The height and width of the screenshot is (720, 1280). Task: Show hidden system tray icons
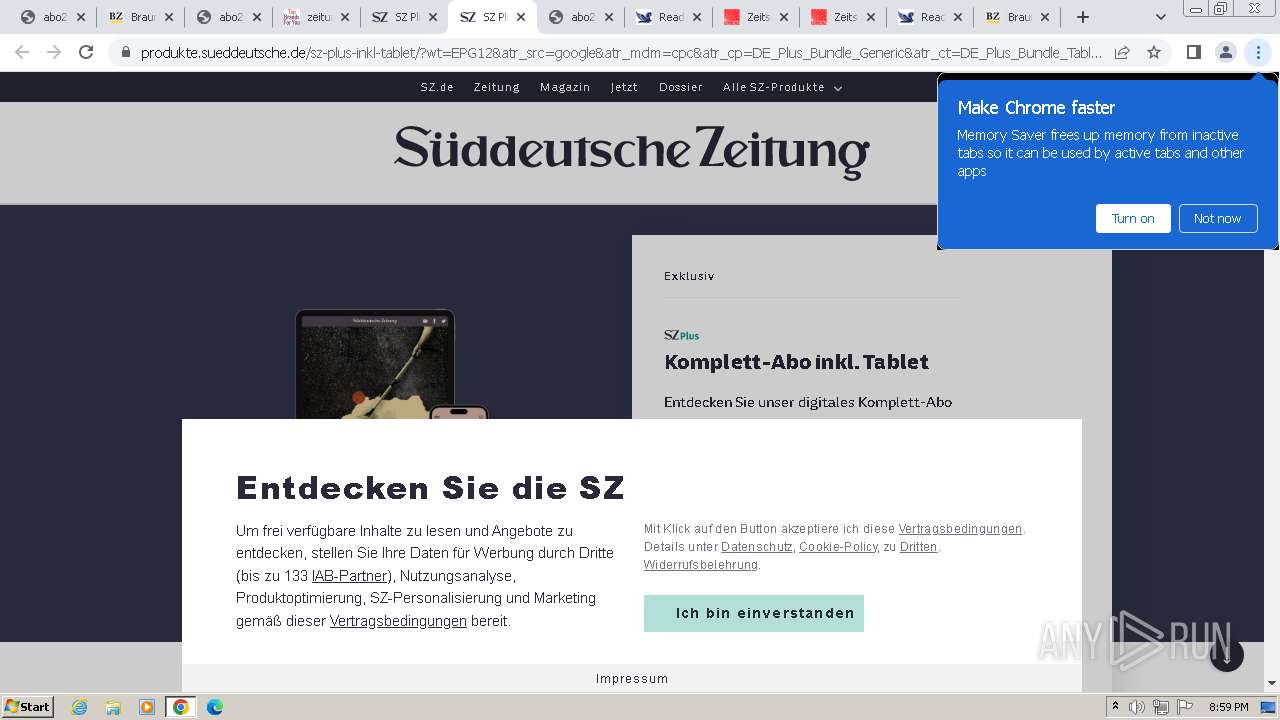(x=1116, y=707)
